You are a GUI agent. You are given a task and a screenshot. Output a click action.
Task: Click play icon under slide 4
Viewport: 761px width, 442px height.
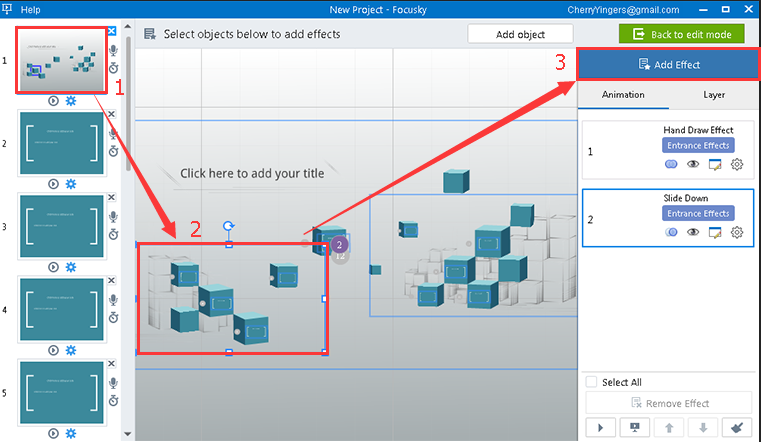(53, 350)
